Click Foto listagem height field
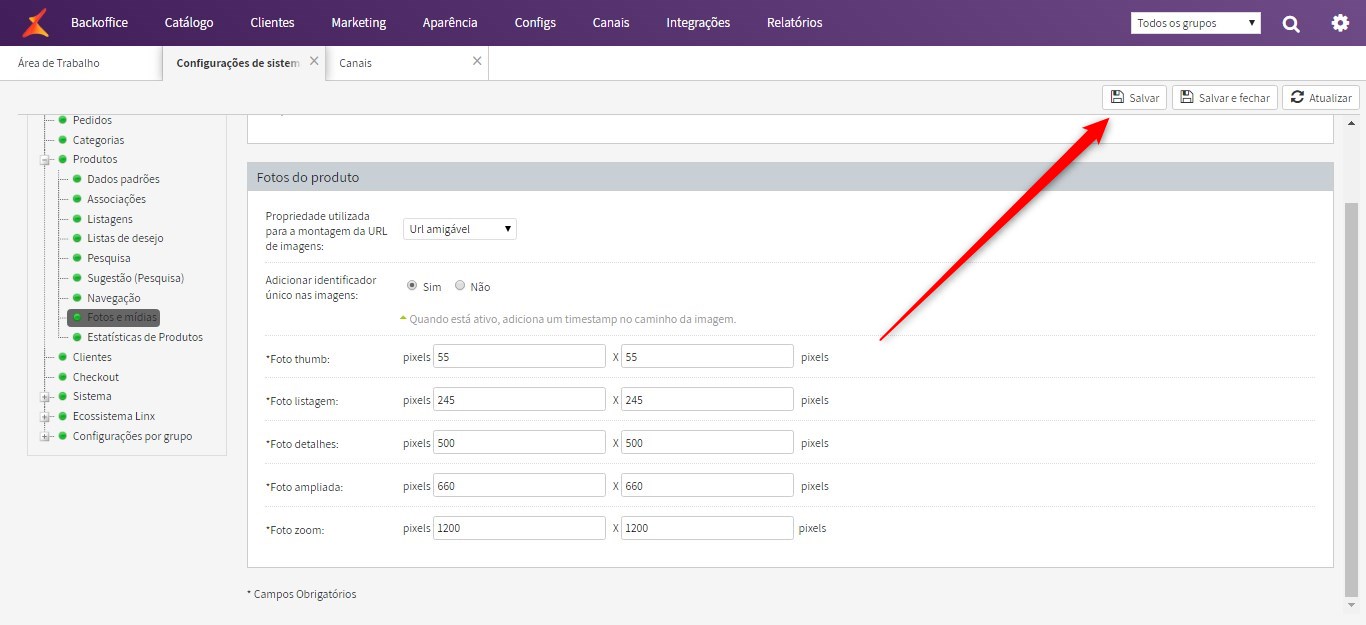1366x625 pixels. coord(707,400)
